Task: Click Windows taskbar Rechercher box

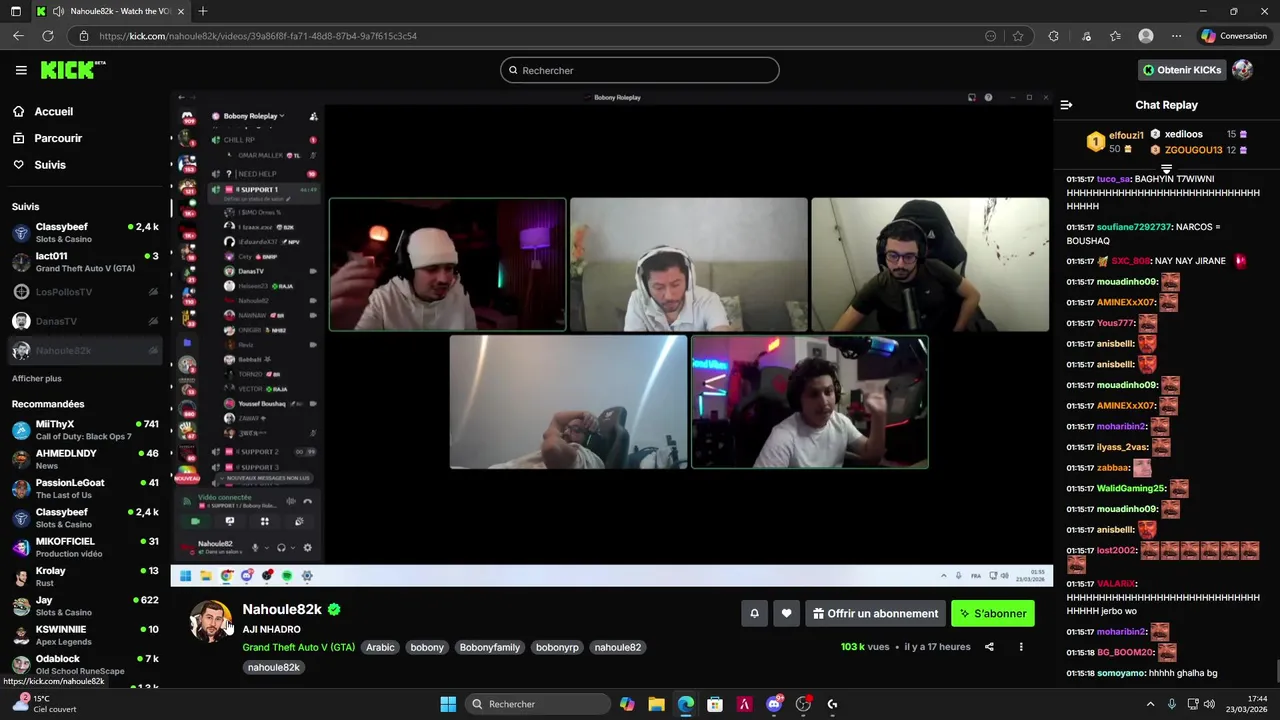Action: coord(538,704)
